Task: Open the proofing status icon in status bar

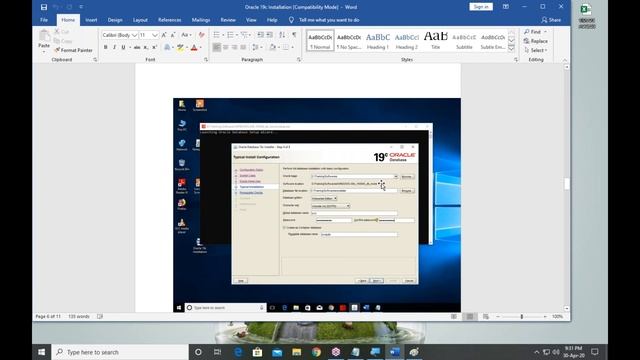Action: coord(100,316)
